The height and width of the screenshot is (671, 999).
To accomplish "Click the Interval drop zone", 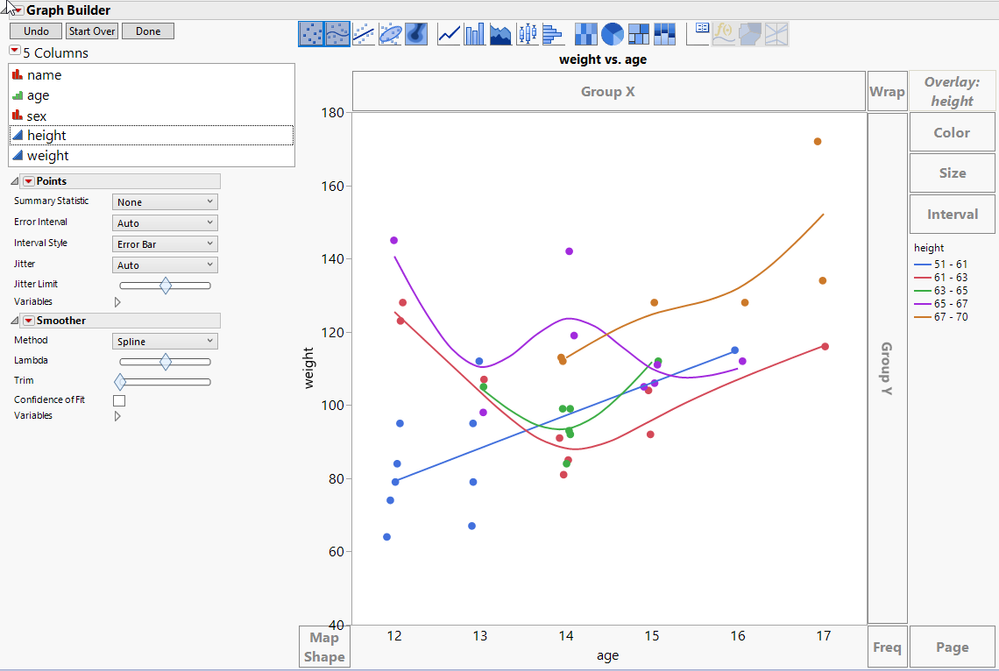I will coord(952,214).
